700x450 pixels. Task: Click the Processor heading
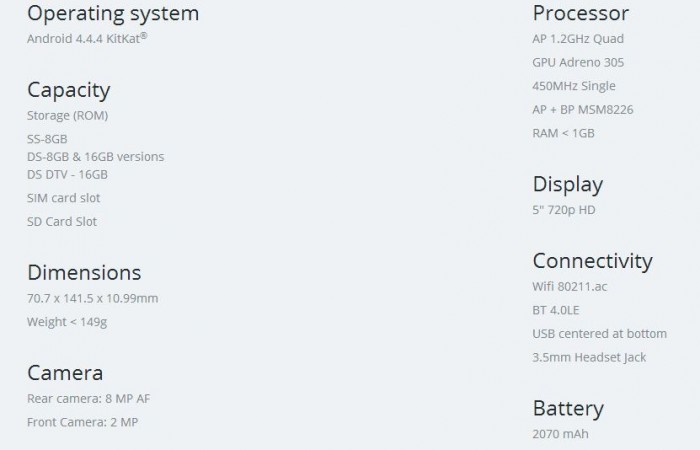click(x=581, y=14)
